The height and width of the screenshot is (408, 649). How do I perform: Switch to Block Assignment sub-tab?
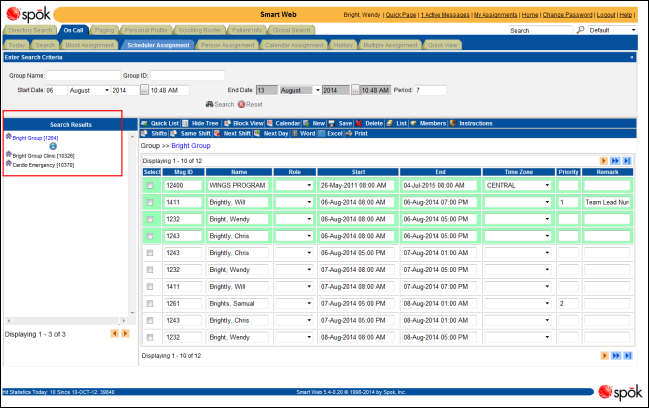[89, 45]
